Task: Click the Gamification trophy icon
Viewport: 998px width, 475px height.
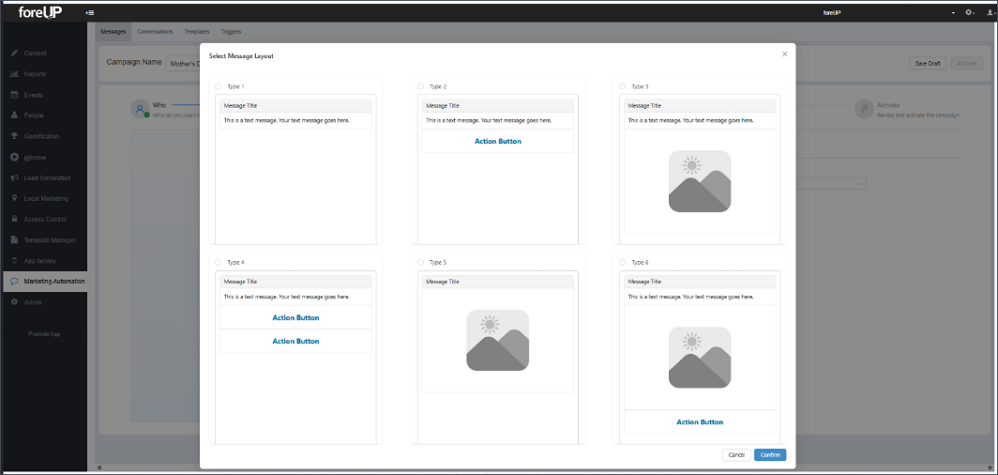Action: click(14, 136)
